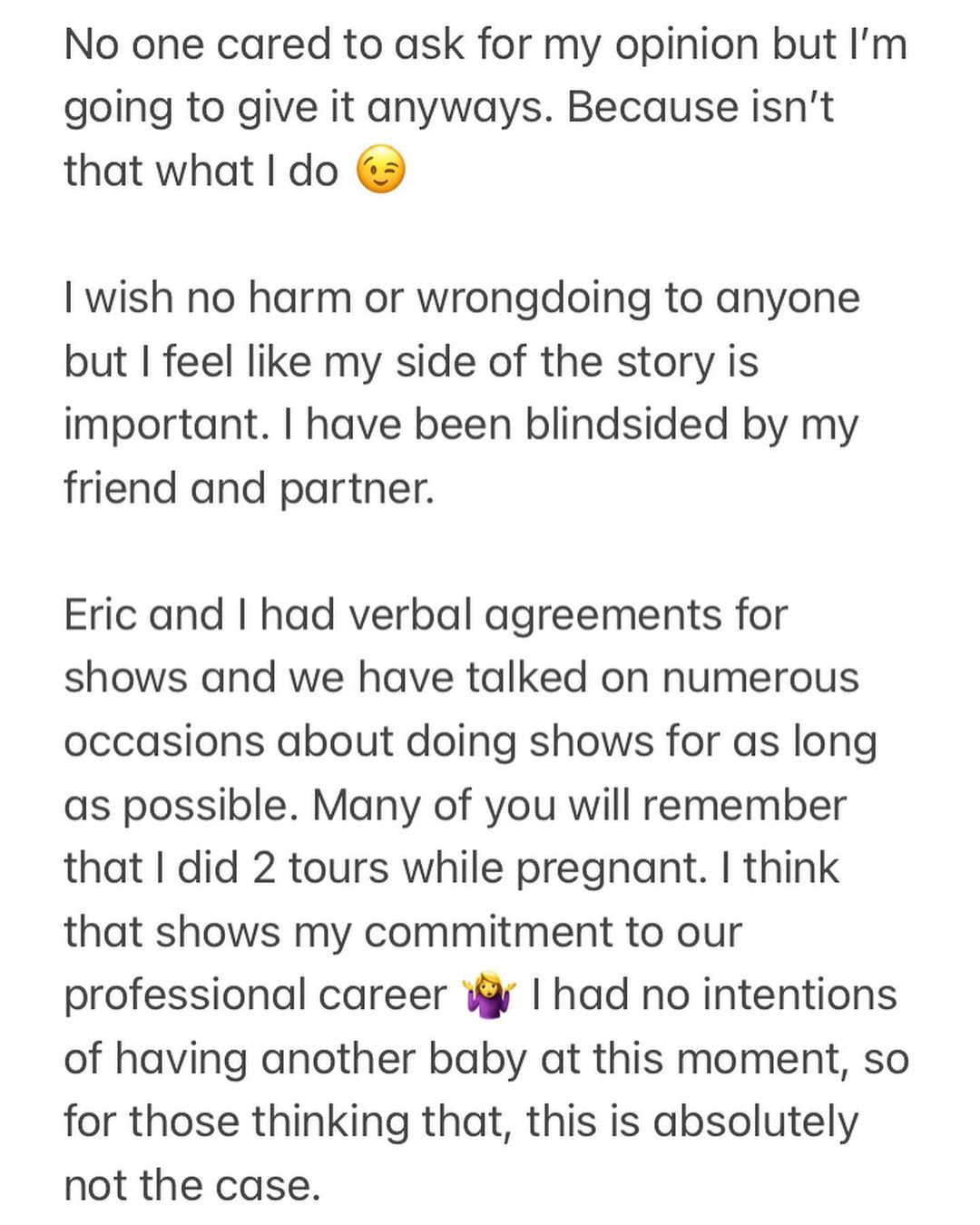Click the word "blindsided"

coord(627,425)
